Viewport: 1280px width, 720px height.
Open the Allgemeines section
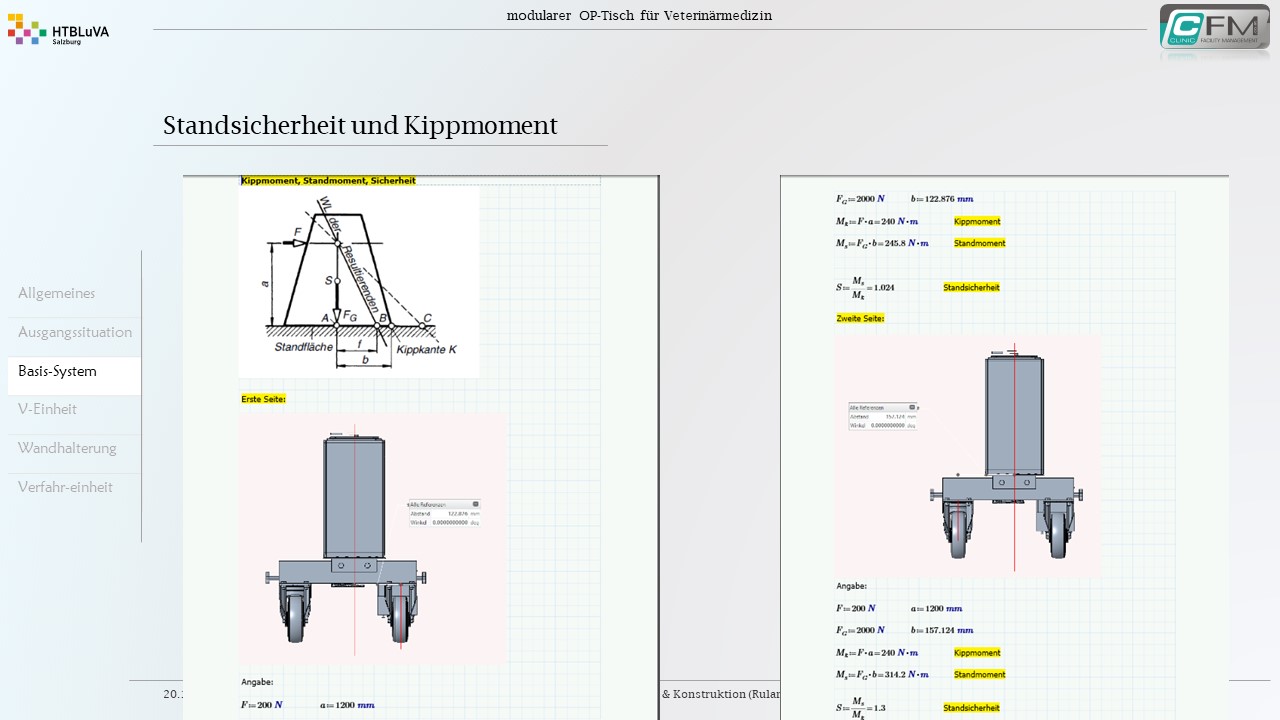[57, 293]
